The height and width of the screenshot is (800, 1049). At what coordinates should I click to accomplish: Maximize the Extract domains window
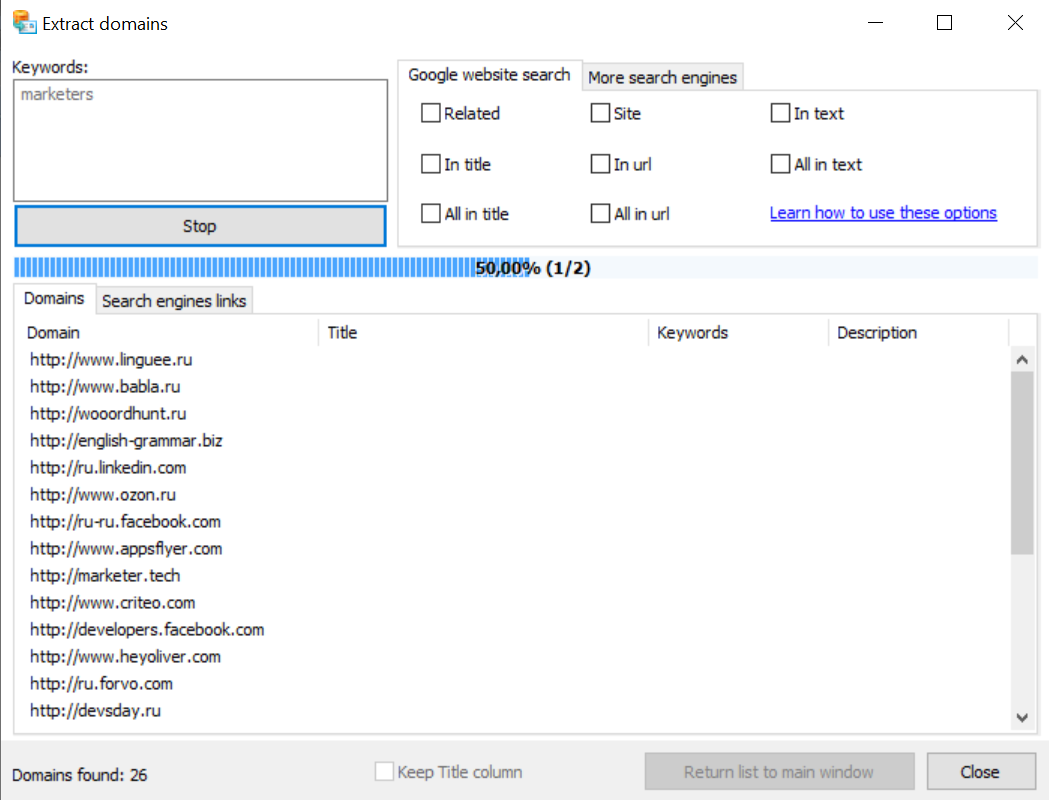click(x=944, y=23)
